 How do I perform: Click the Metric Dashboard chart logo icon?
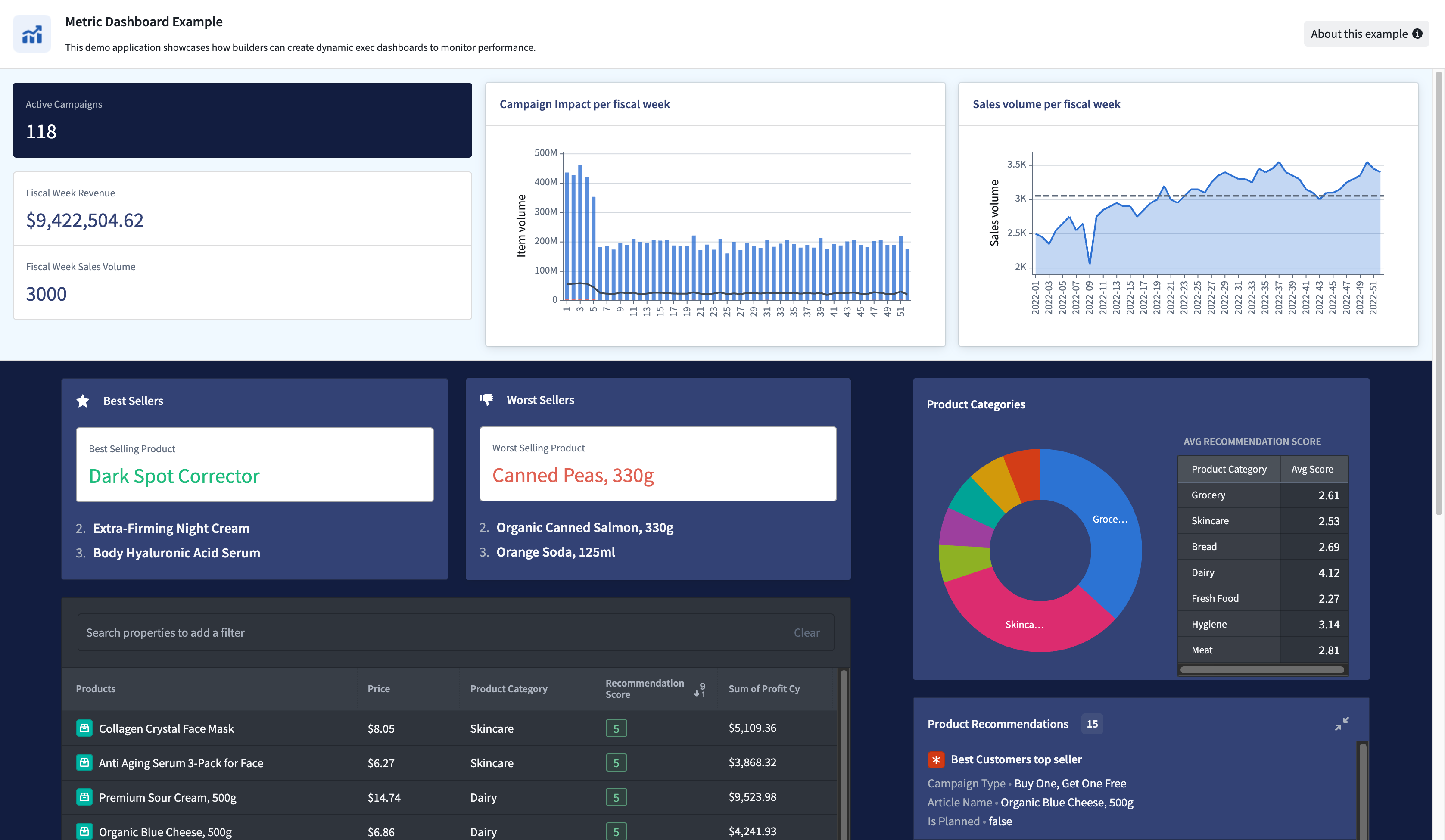point(32,34)
